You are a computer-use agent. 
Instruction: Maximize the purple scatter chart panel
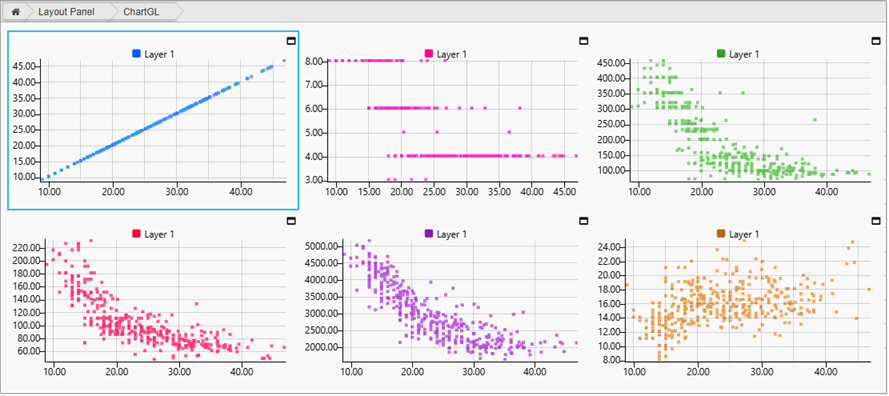[x=583, y=220]
